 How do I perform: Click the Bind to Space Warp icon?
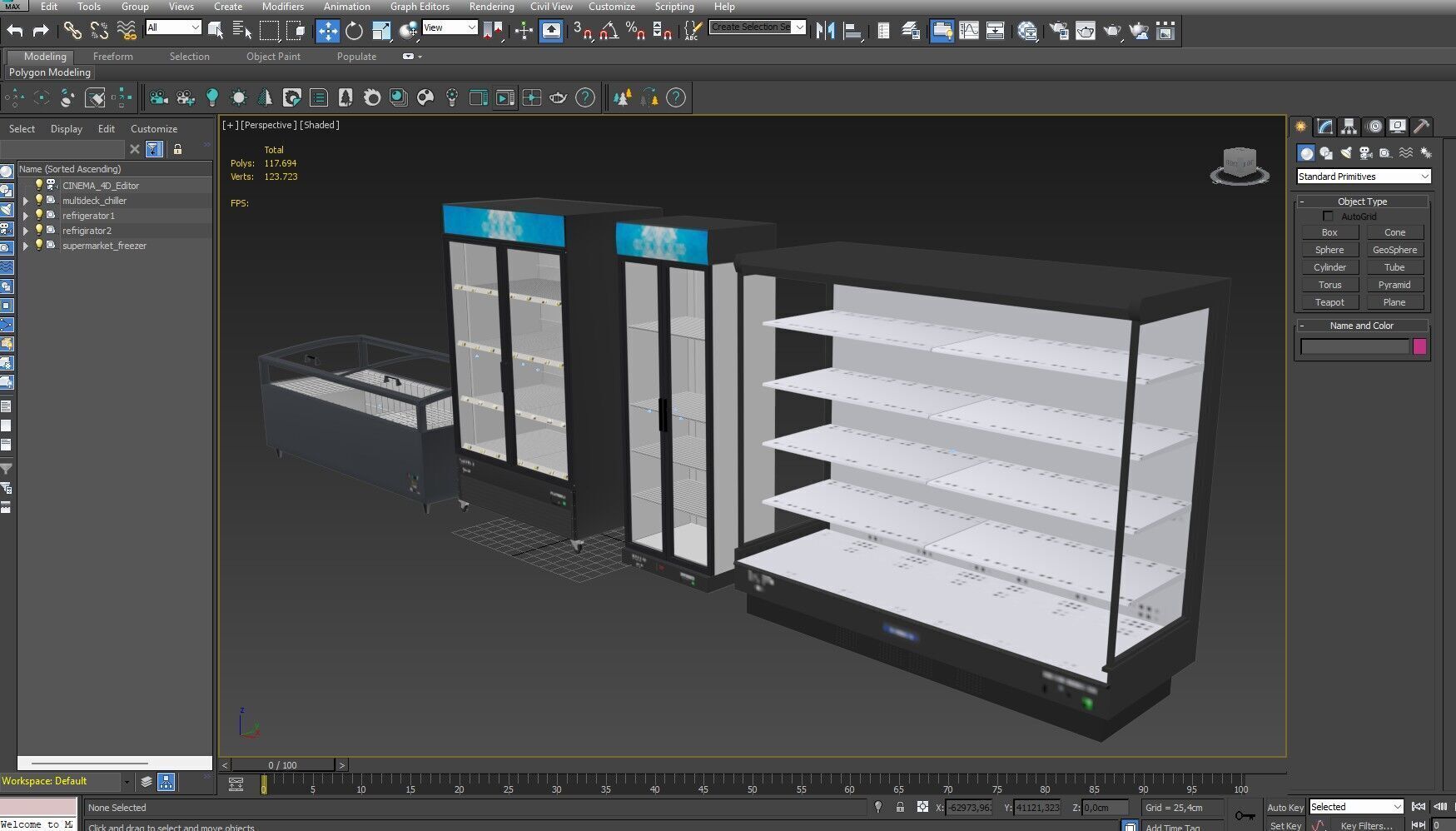coord(126,31)
